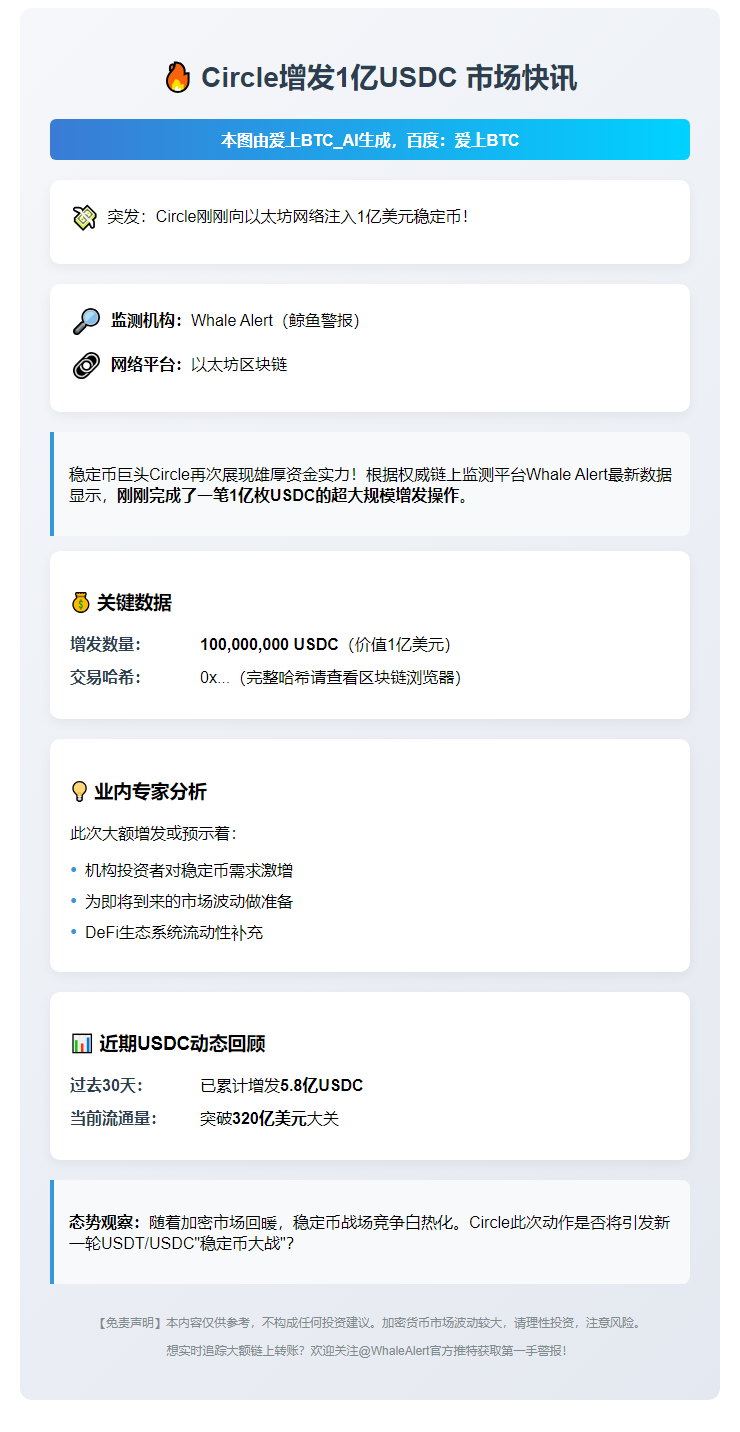The width and height of the screenshot is (740, 1432).
Task: Click the value 以太坊区块链
Action: pyautogui.click(x=239, y=365)
